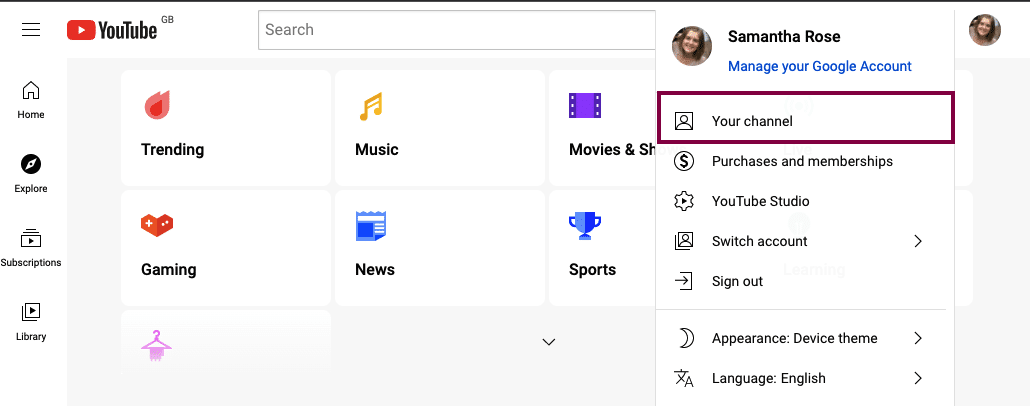Click the YouTube Studio gear icon
This screenshot has height=406, width=1030.
coord(684,201)
